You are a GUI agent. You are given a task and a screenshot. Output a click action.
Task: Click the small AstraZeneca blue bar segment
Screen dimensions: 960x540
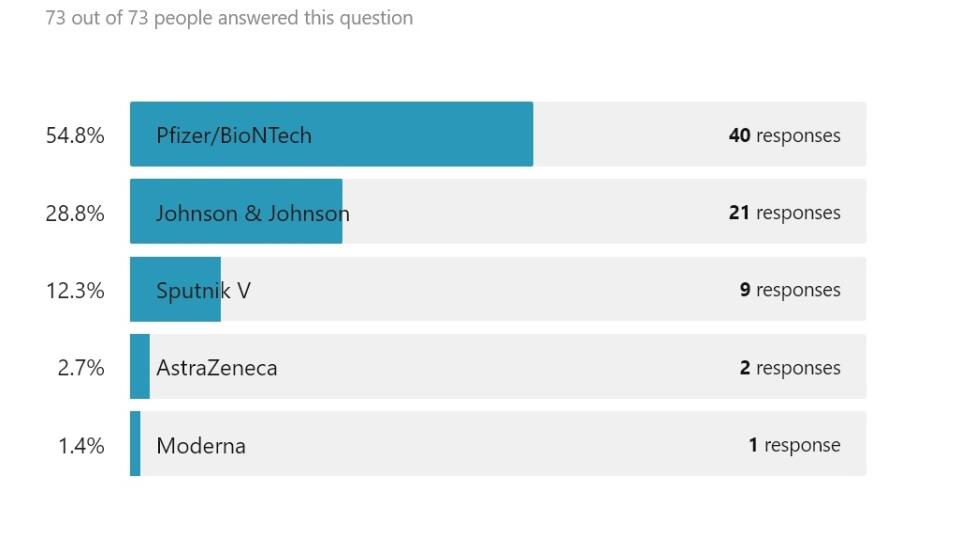point(140,366)
